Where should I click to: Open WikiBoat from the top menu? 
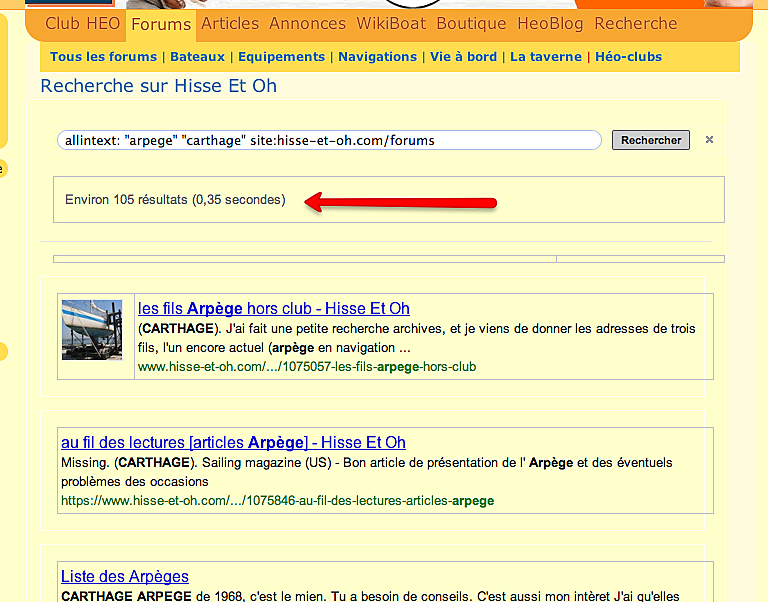tap(391, 24)
